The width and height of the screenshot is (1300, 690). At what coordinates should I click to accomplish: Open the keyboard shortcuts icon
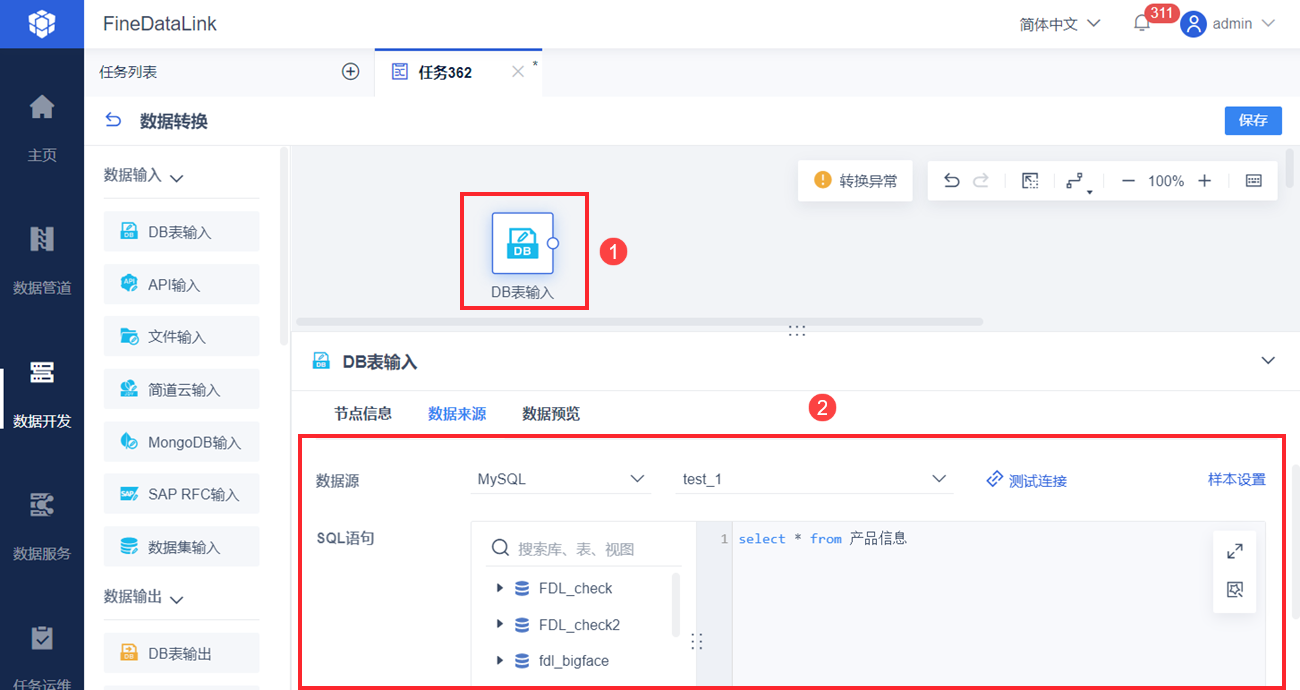pyautogui.click(x=1254, y=181)
